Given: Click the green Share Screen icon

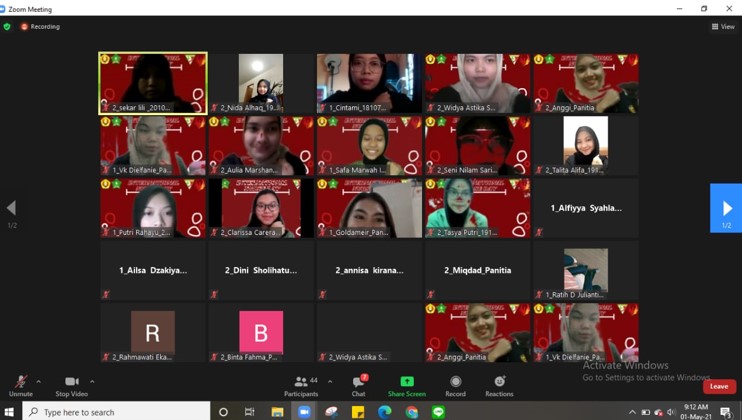Looking at the screenshot, I should 407,381.
